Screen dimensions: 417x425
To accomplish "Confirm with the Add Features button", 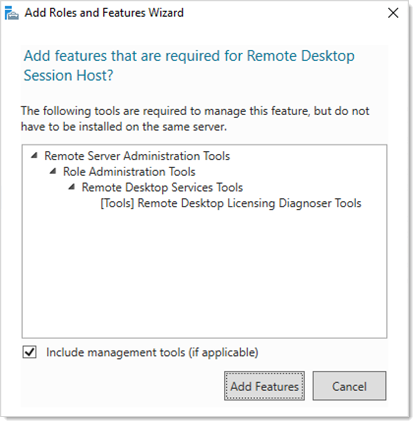I will click(x=264, y=386).
